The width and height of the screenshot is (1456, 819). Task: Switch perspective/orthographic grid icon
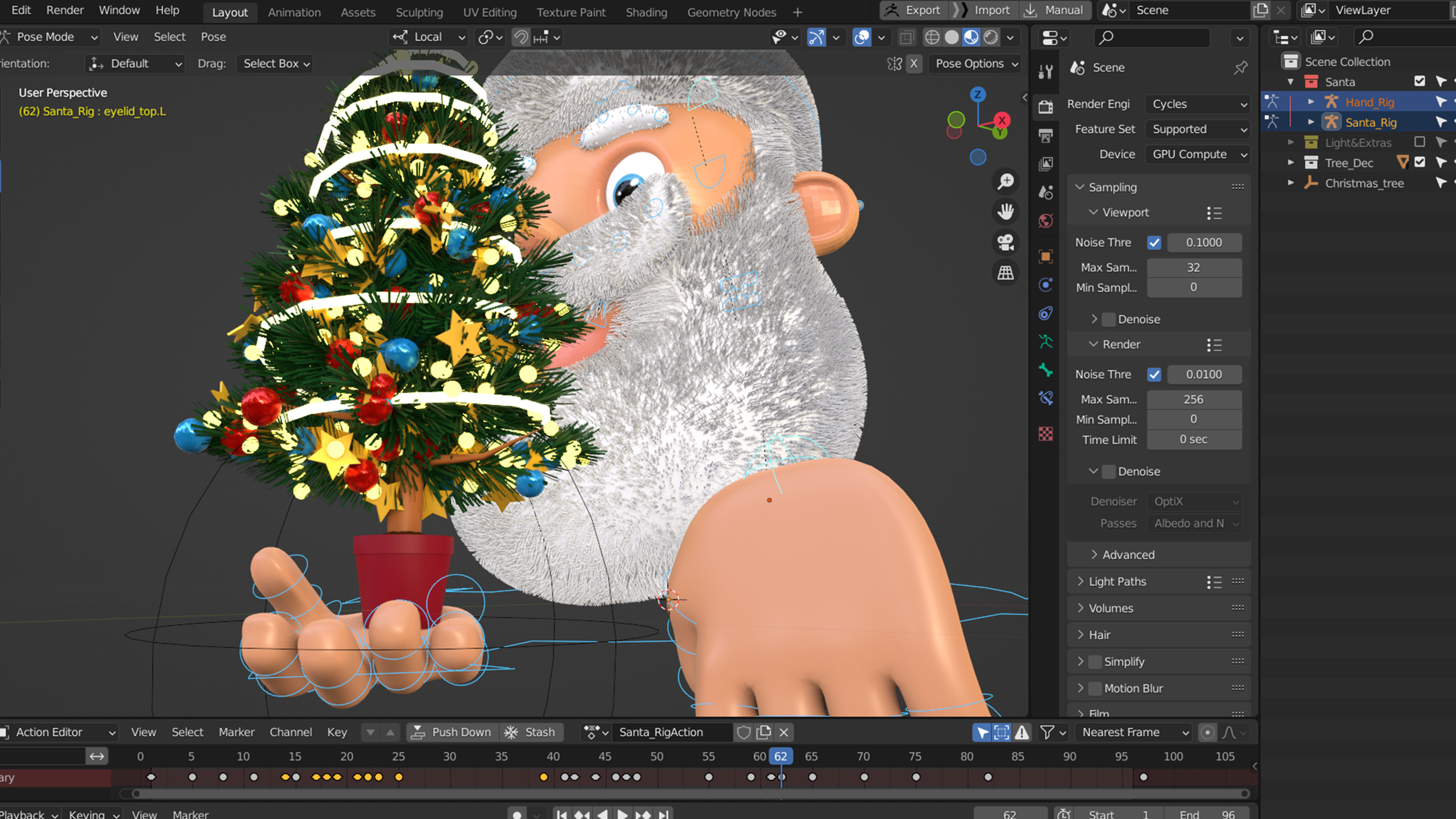pyautogui.click(x=1006, y=273)
